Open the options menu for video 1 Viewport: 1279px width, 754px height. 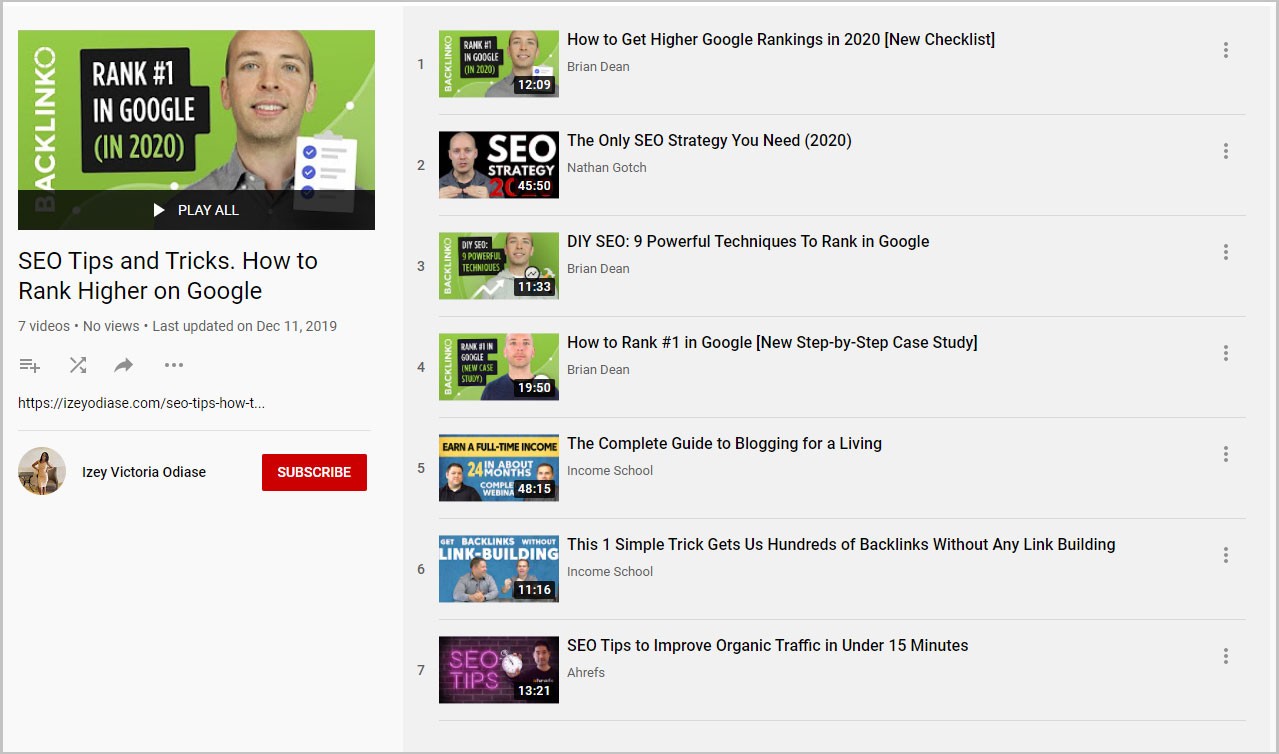tap(1225, 50)
